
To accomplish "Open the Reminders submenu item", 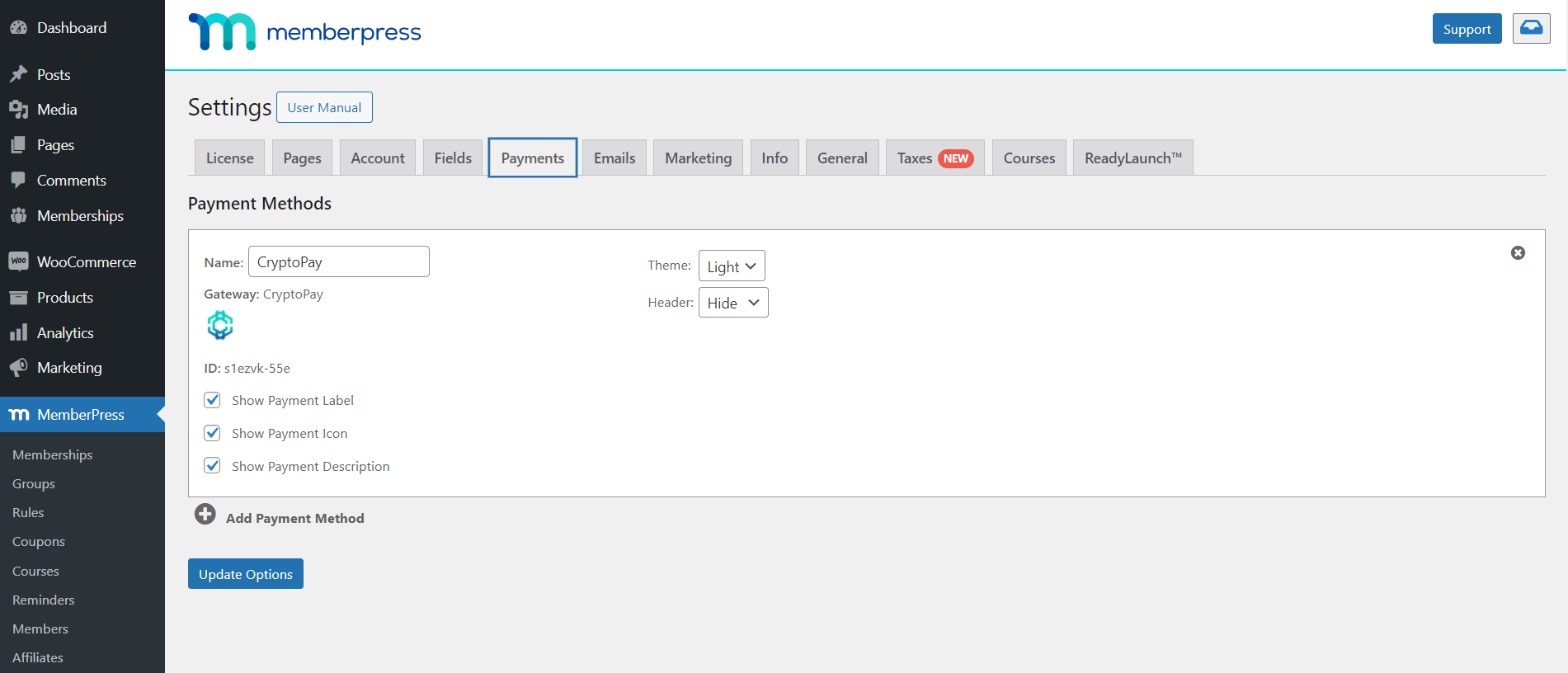I will tap(44, 600).
